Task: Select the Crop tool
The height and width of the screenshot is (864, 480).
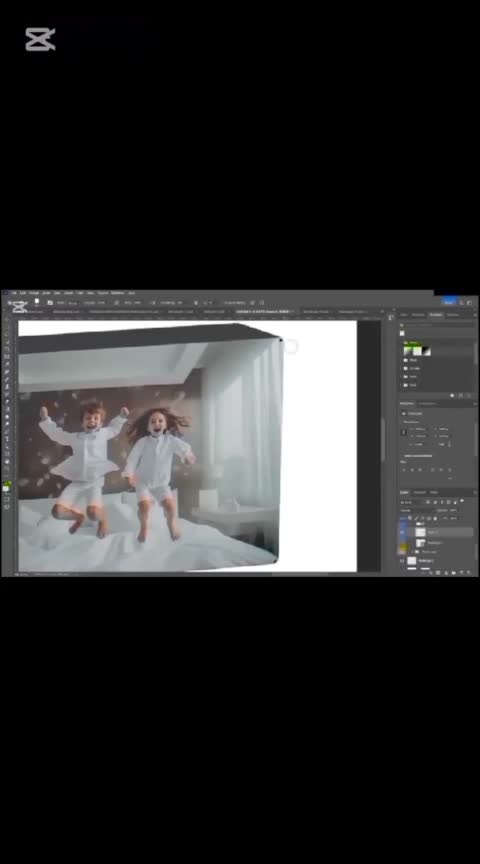Action: click(7, 349)
